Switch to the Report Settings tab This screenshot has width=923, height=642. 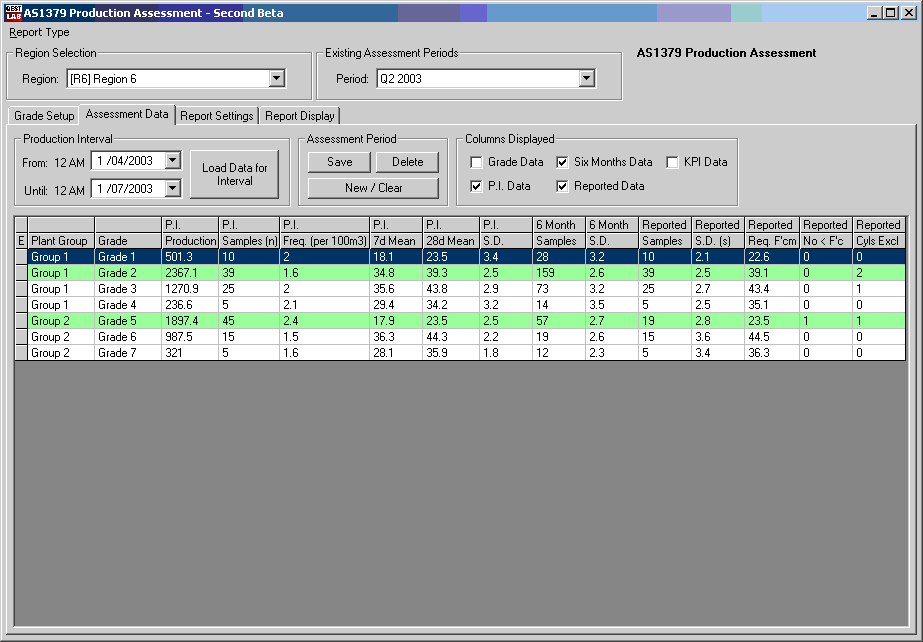pos(216,116)
